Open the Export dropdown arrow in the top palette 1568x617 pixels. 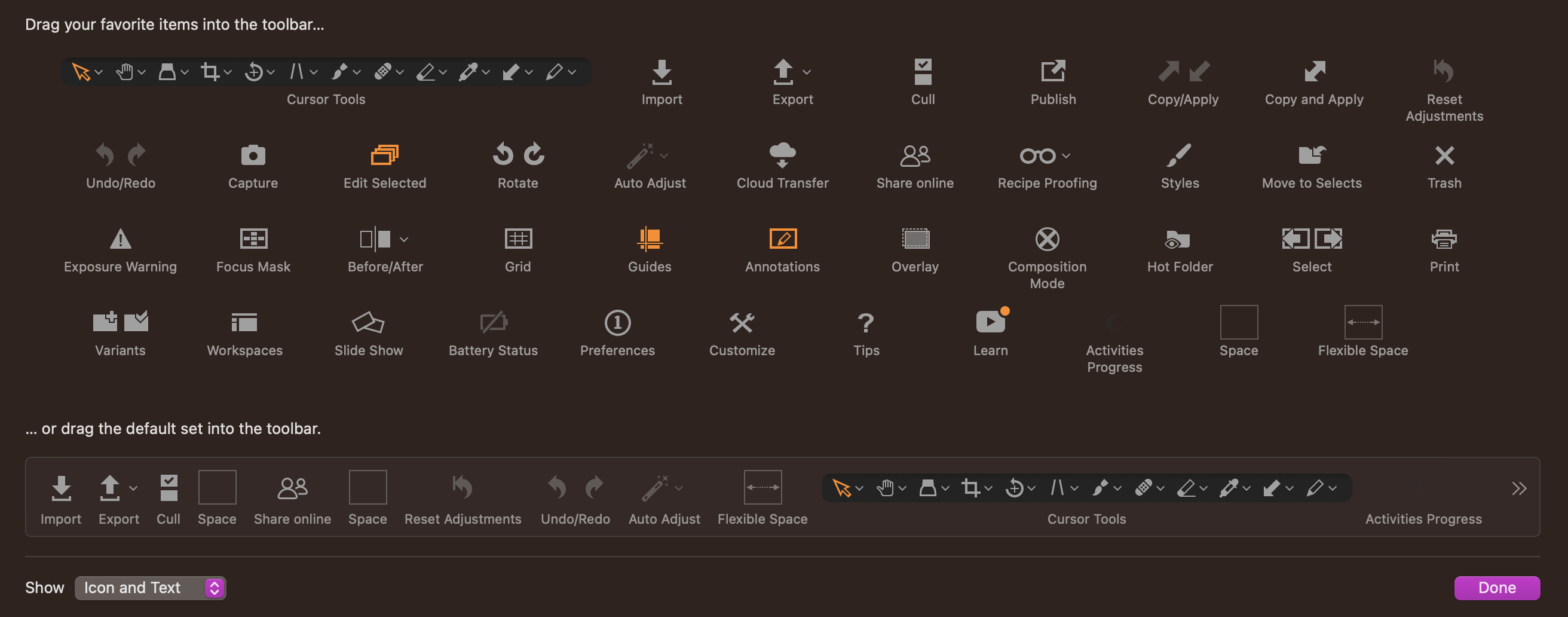tap(807, 72)
